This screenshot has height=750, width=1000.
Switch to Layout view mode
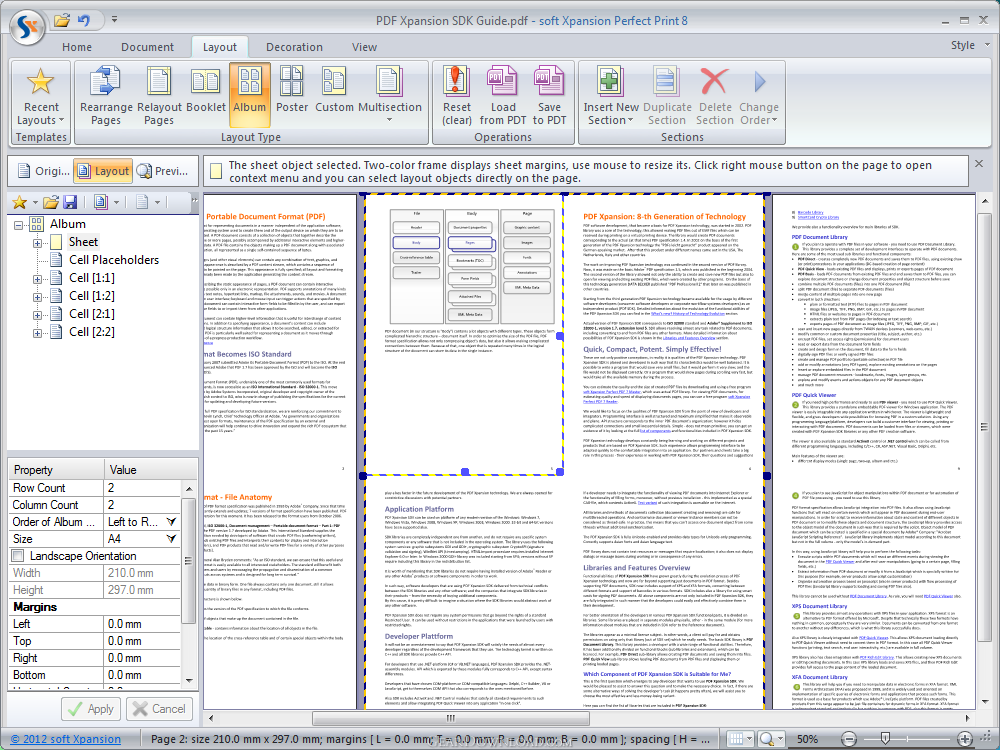[x=103, y=171]
